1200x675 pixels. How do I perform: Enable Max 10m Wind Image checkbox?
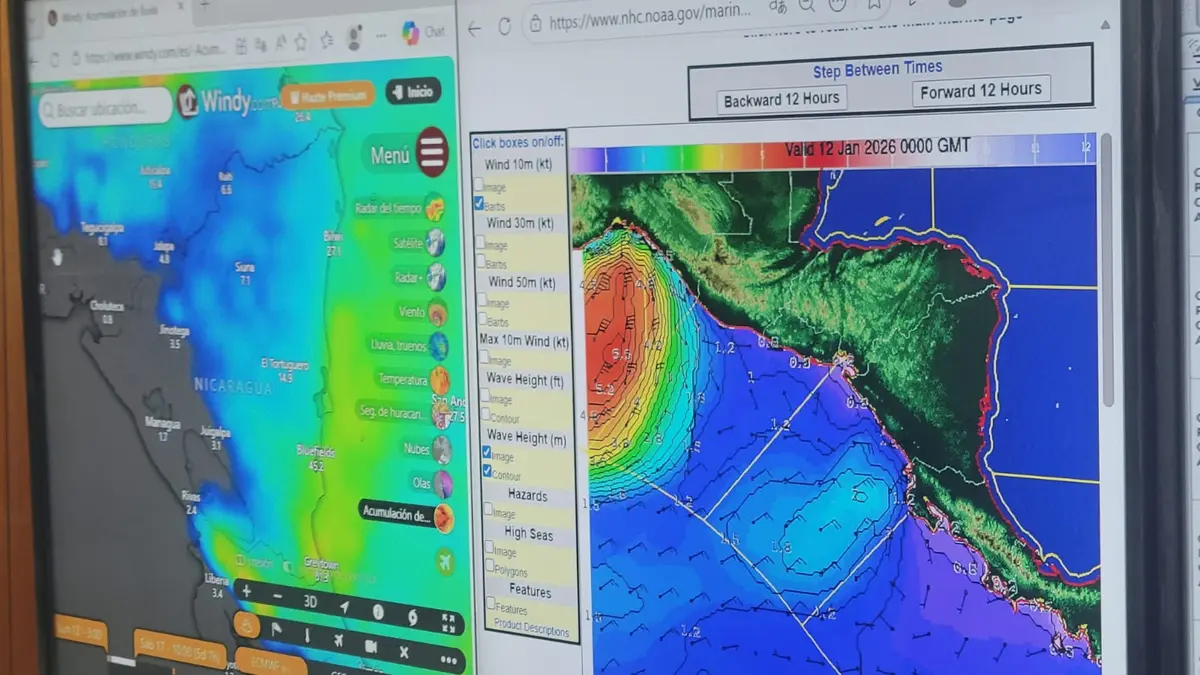pyautogui.click(x=483, y=357)
